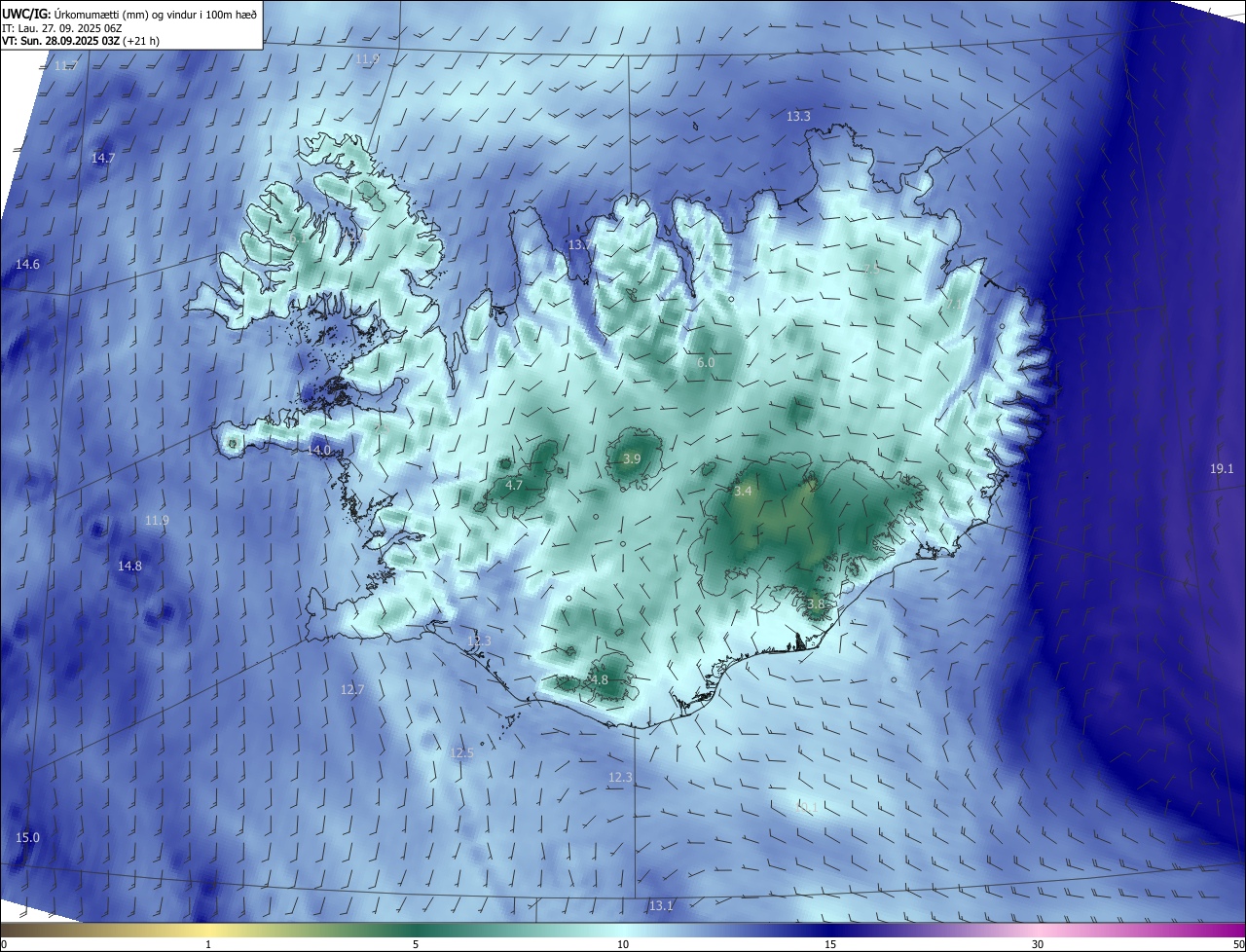Click the 0 label on the color scale

[x=4, y=944]
